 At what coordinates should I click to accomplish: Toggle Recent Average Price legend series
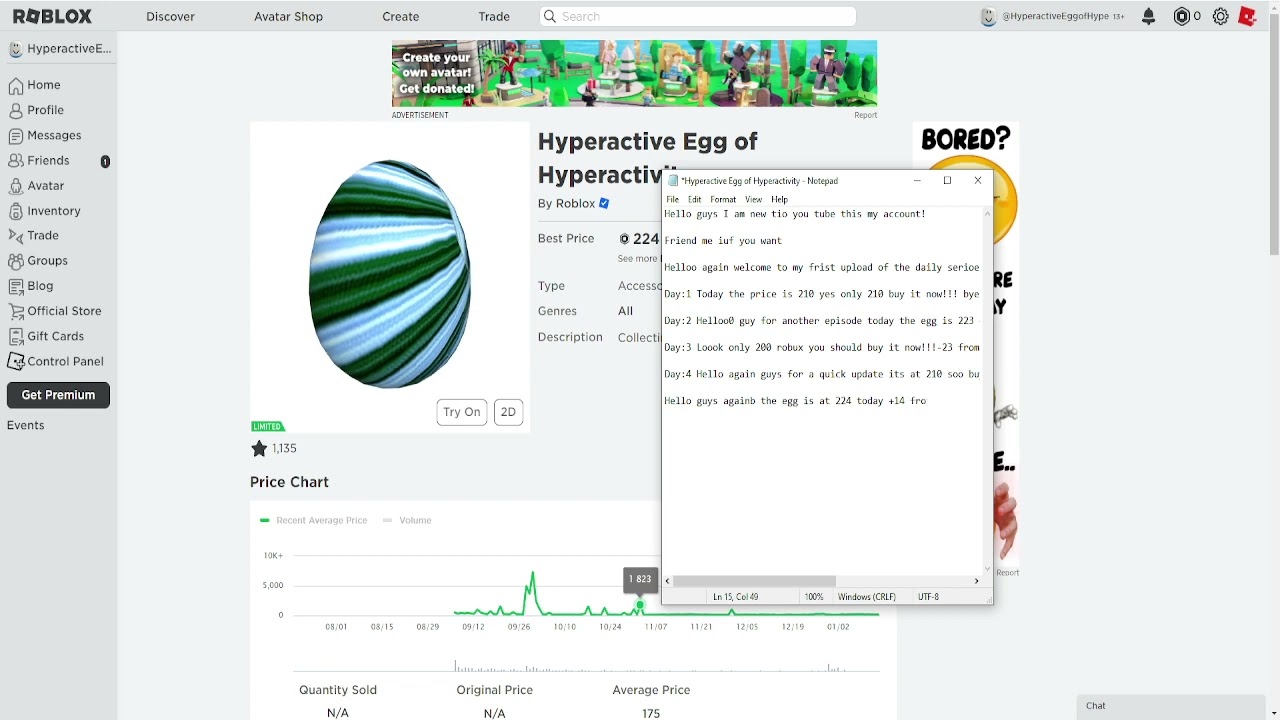(x=313, y=520)
